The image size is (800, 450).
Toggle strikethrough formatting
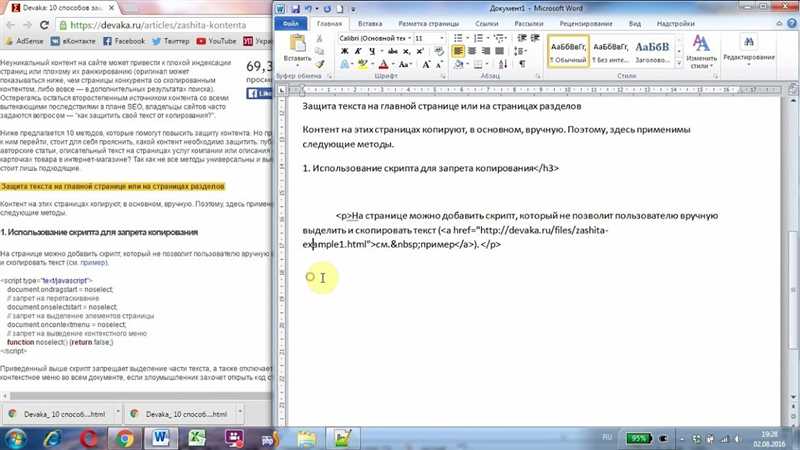click(x=392, y=51)
